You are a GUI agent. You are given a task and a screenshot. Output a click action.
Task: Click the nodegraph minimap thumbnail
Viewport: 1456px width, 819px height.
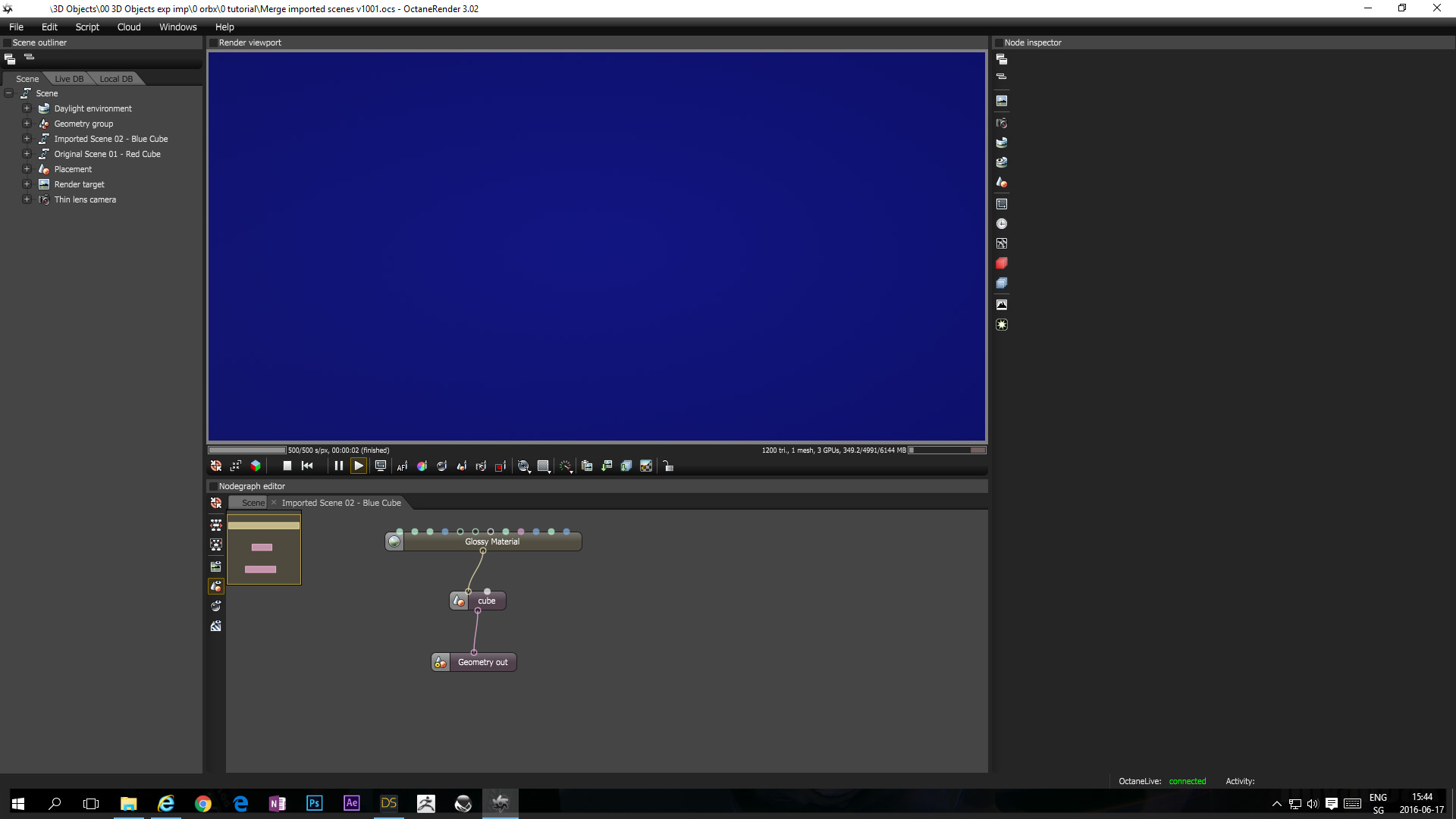pos(264,549)
